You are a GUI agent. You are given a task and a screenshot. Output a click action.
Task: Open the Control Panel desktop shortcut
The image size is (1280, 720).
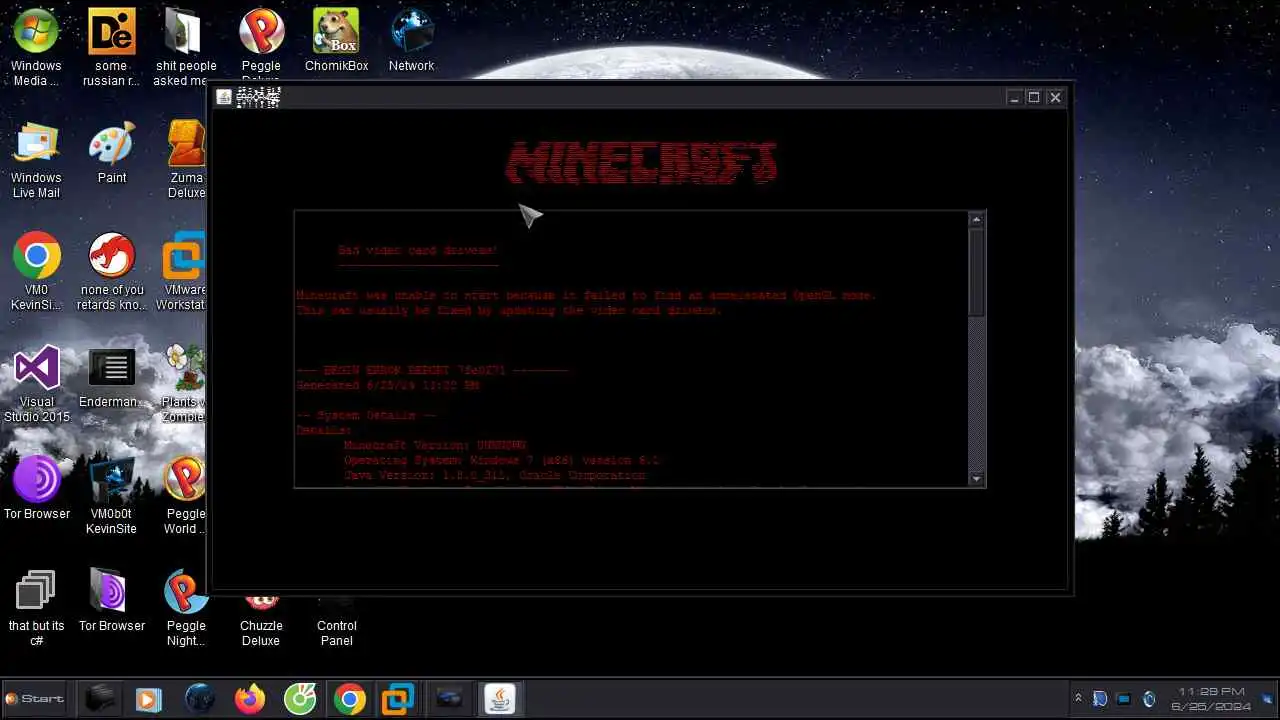click(336, 623)
